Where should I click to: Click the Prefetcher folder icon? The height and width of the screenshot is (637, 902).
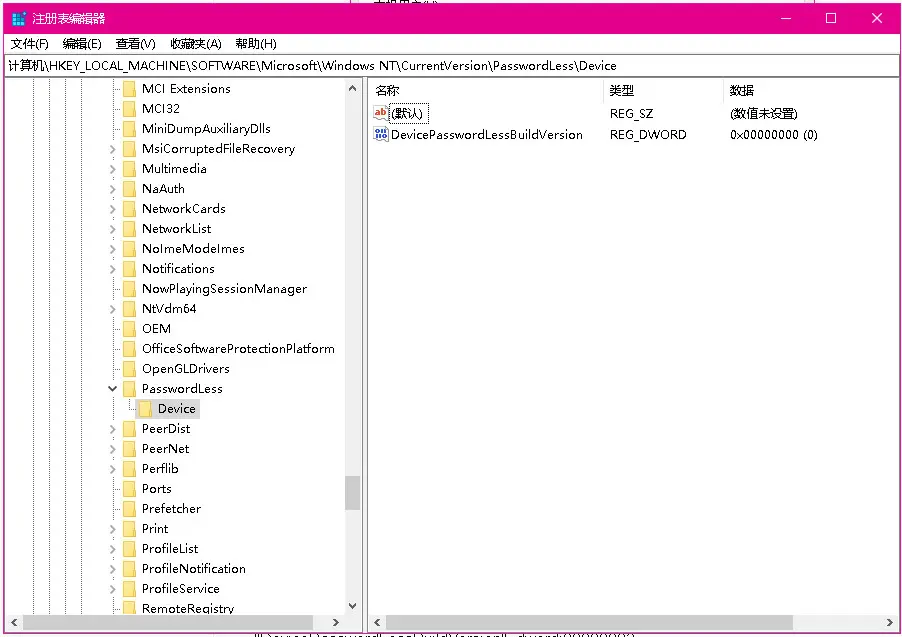click(x=129, y=509)
